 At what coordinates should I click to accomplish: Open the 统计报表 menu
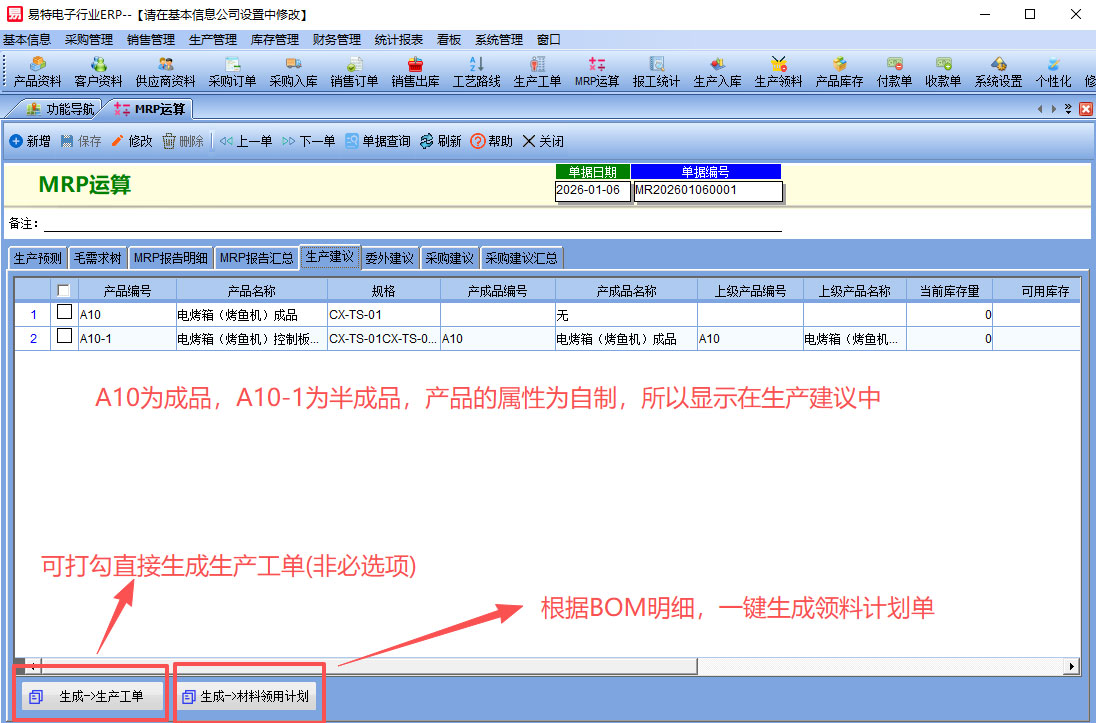pos(399,40)
